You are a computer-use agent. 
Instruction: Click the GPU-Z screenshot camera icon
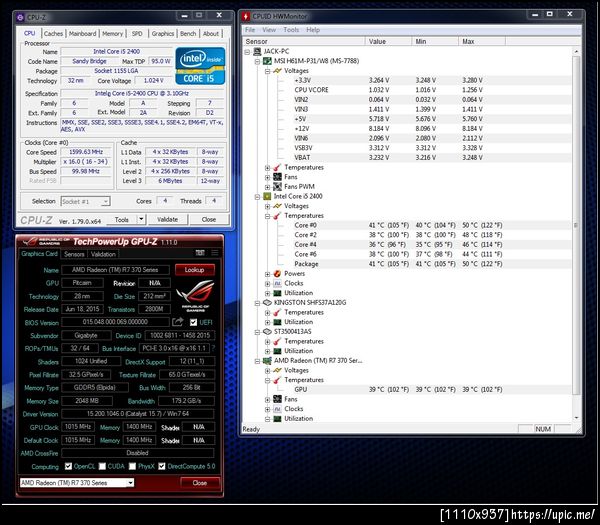click(x=200, y=253)
